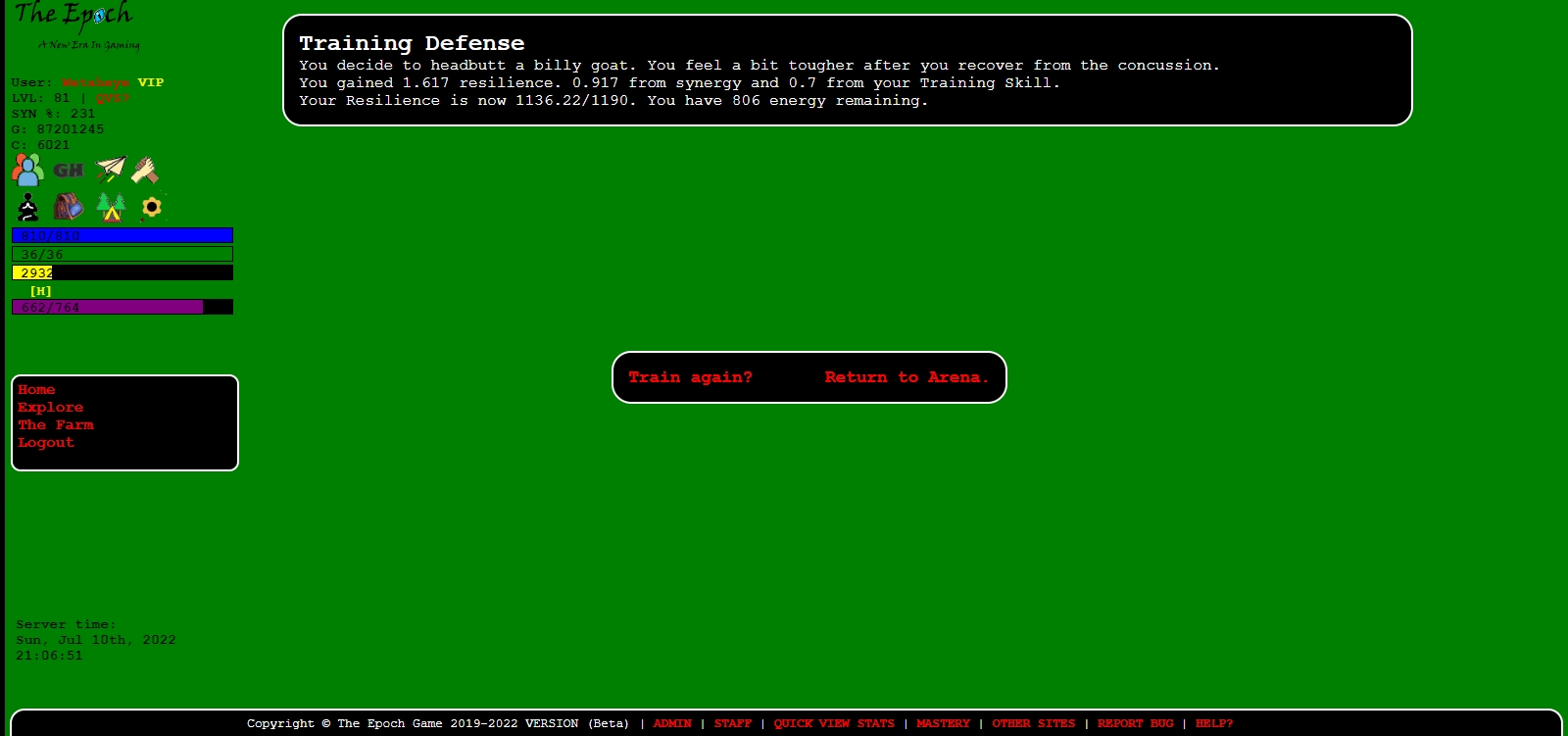Select Return to Arena

point(906,377)
